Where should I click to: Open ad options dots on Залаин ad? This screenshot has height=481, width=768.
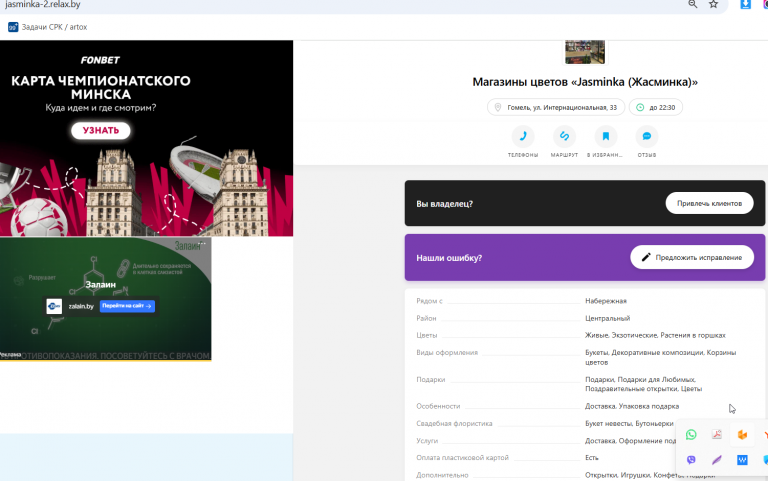pos(202,243)
